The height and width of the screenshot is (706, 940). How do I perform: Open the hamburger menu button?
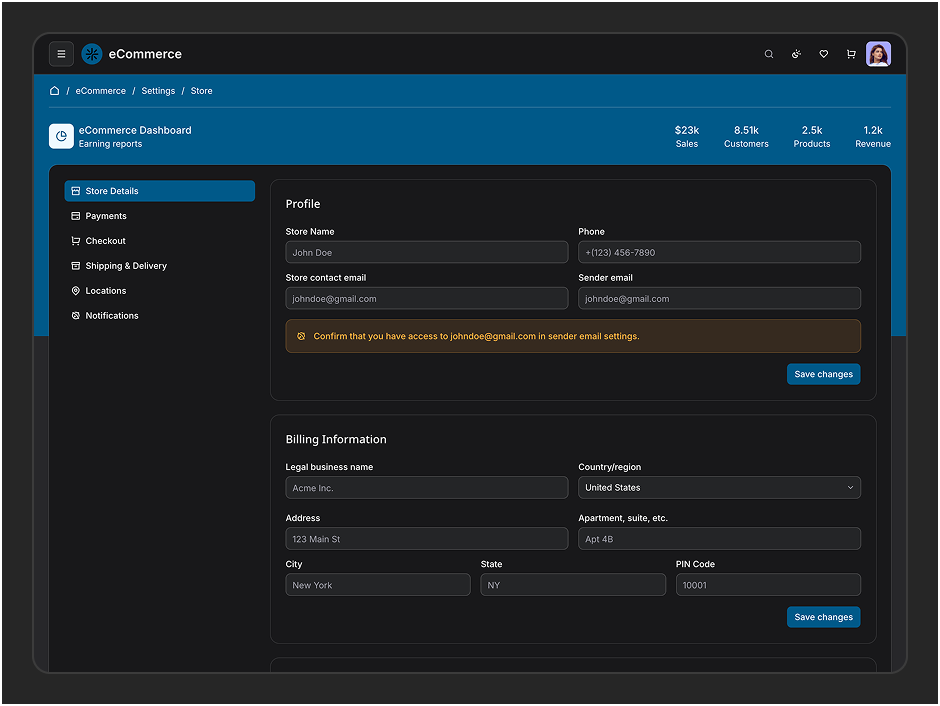[61, 54]
